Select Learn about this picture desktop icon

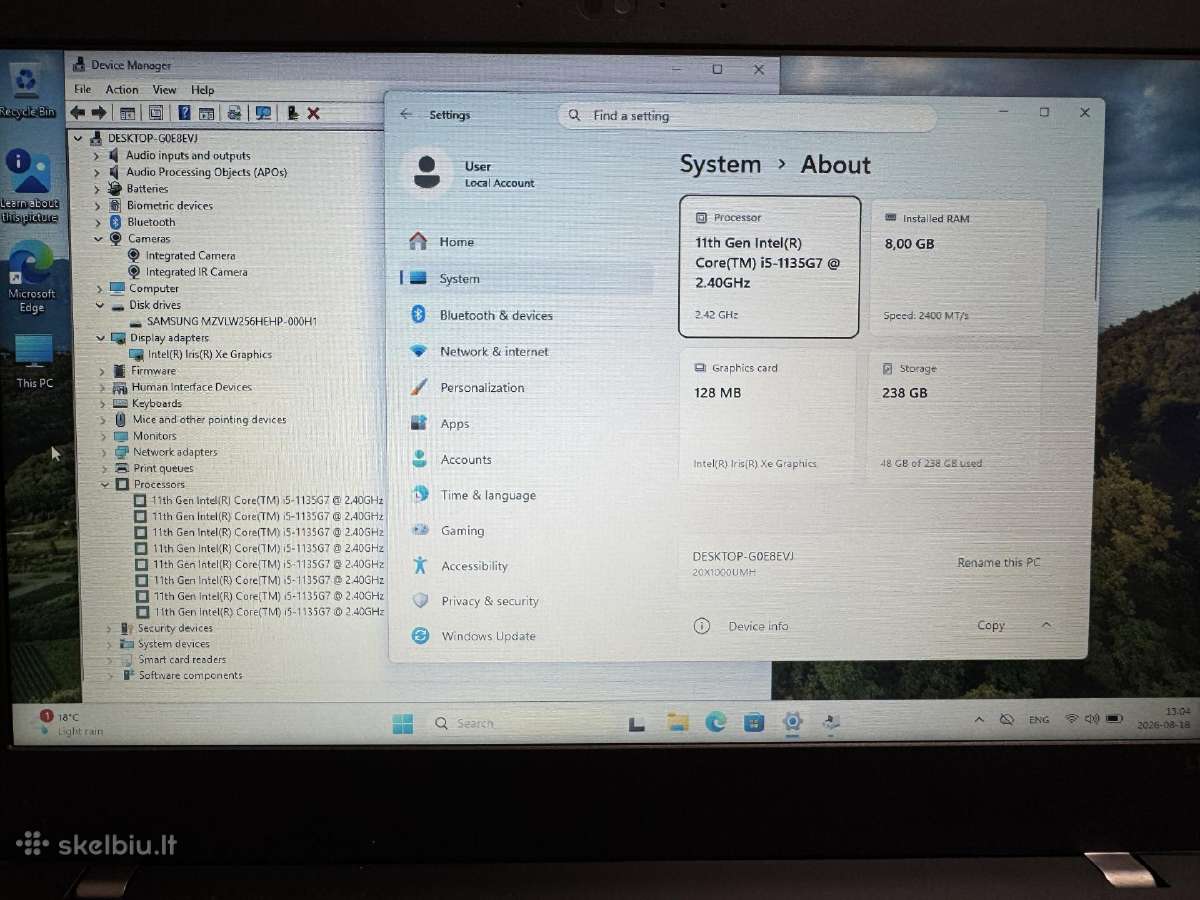pos(29,187)
